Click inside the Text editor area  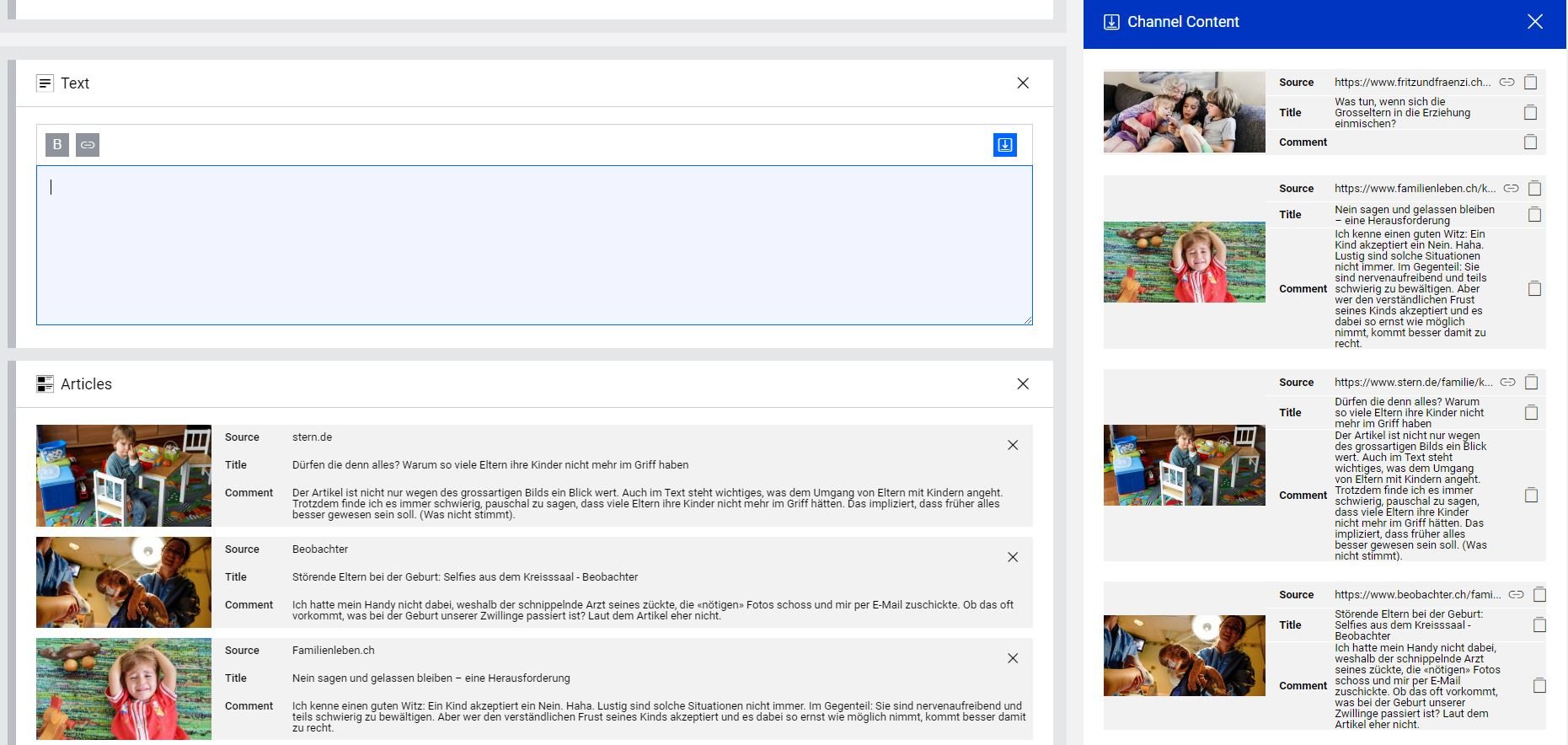click(x=534, y=245)
